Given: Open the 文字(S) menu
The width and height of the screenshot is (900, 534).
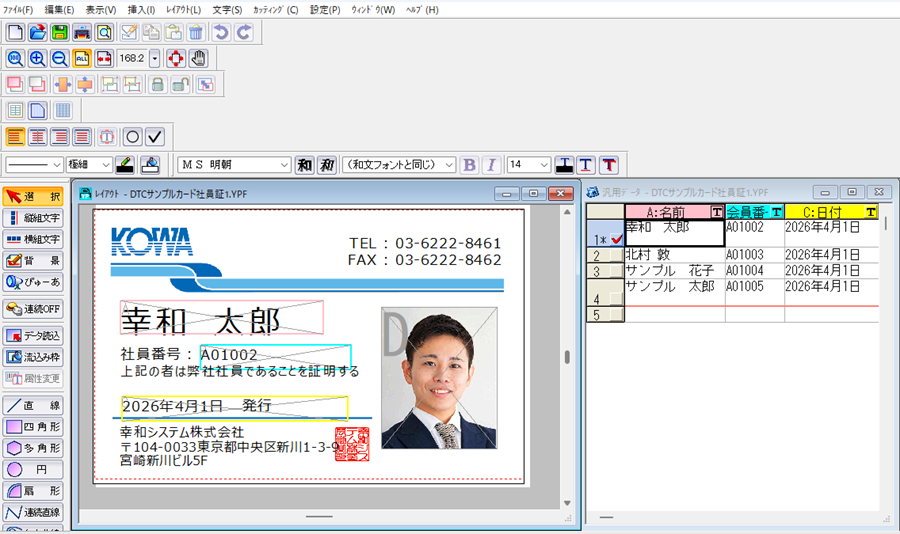Looking at the screenshot, I should tap(227, 10).
